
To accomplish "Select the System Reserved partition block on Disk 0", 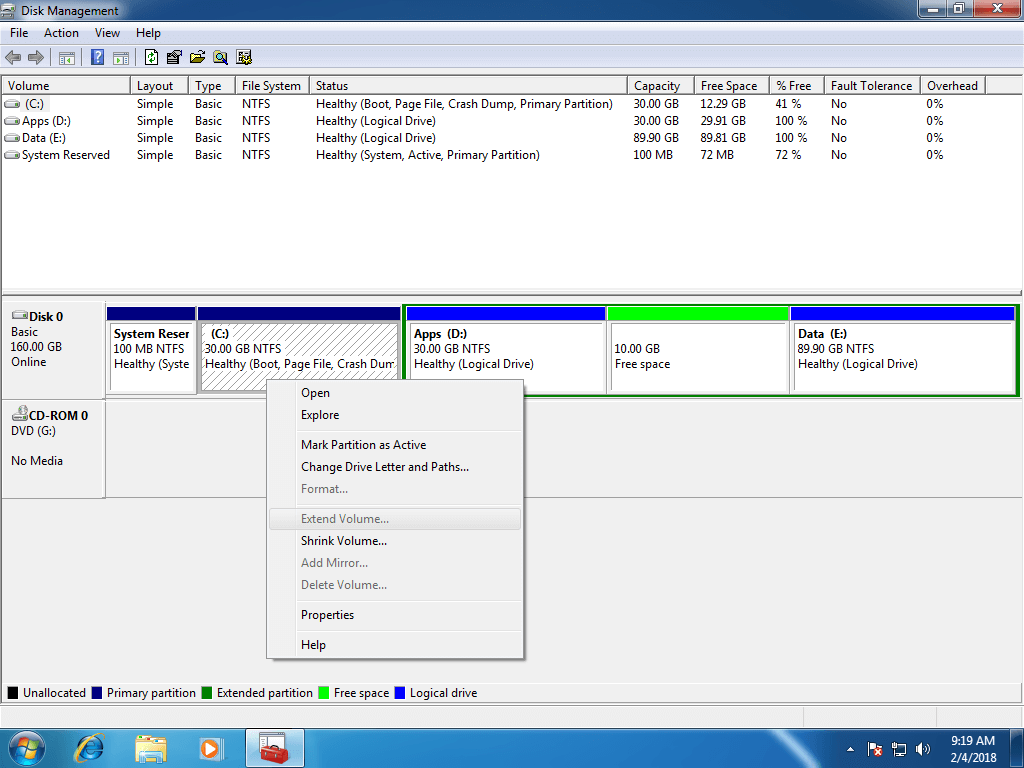I will point(151,350).
